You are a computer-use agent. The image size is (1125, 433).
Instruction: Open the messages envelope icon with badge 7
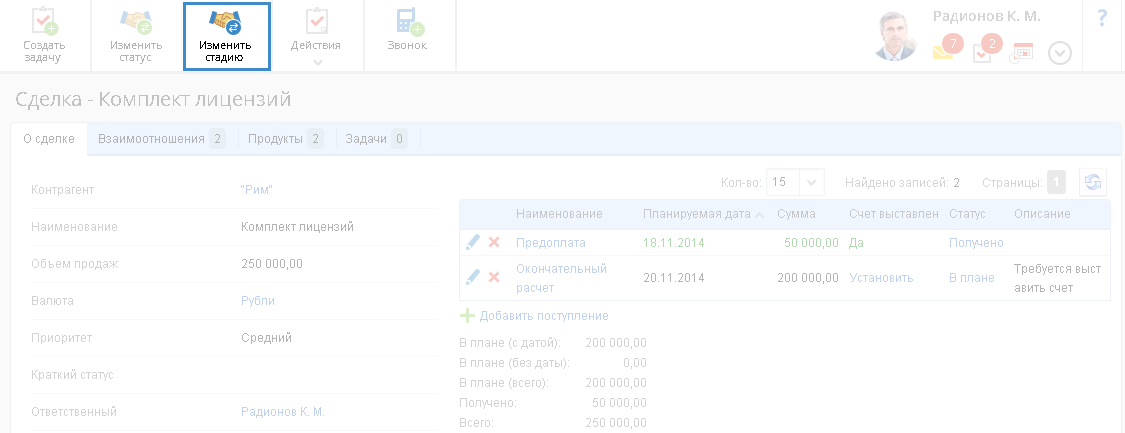click(944, 51)
